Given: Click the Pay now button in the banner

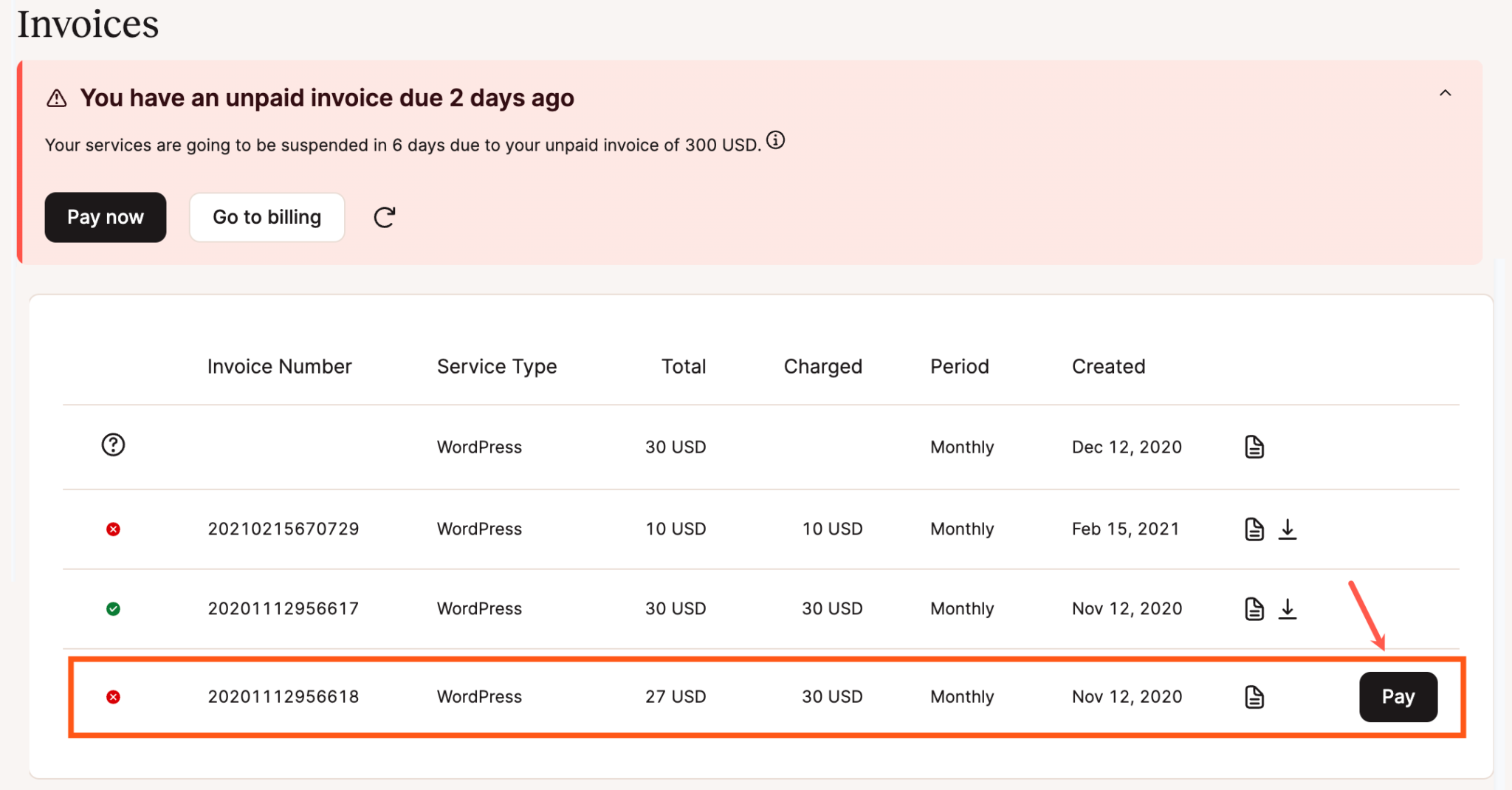Looking at the screenshot, I should [105, 216].
